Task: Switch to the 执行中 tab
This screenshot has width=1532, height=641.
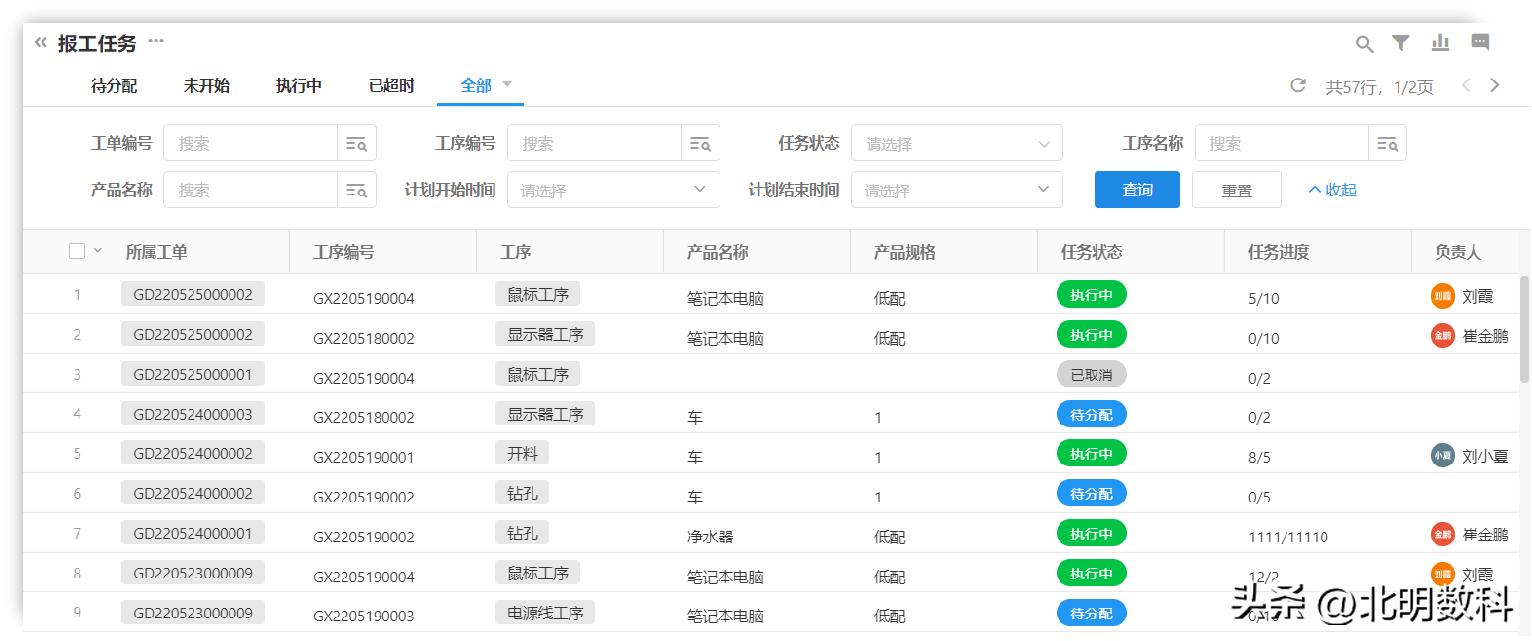Action: [298, 86]
